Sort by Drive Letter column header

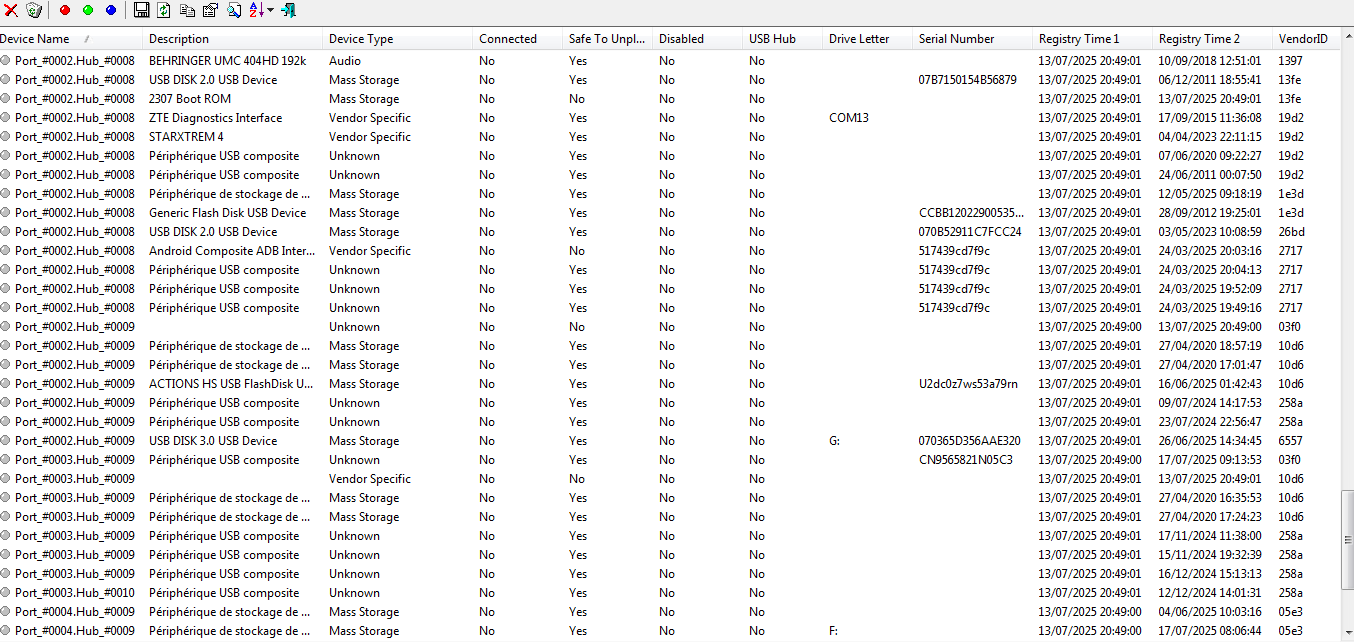(868, 39)
